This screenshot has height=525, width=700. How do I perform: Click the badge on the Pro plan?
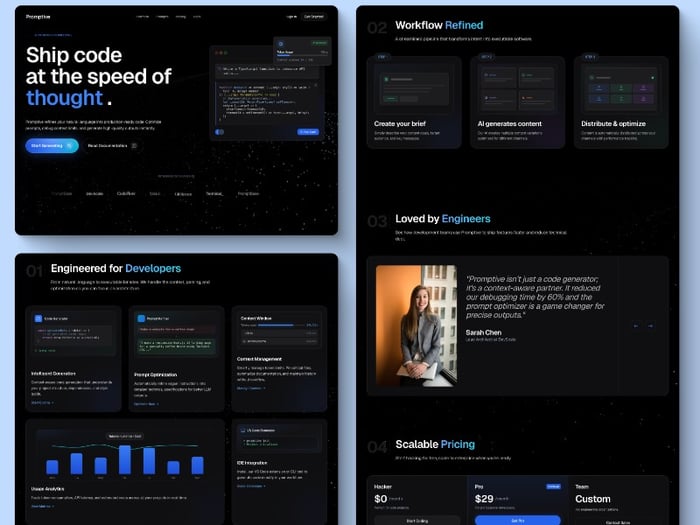554,487
